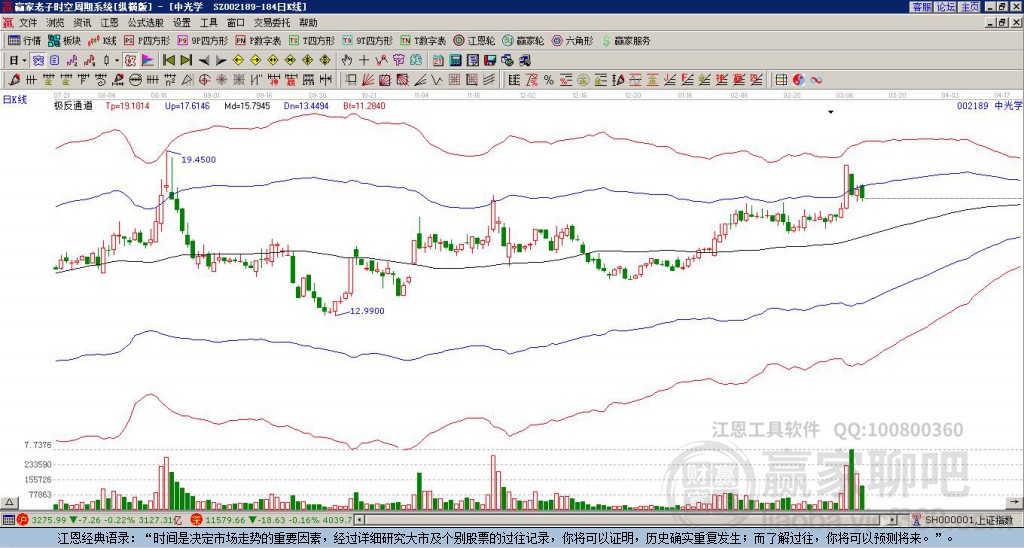Open the 公式选股 menu
This screenshot has height=548, width=1024.
pyautogui.click(x=146, y=23)
